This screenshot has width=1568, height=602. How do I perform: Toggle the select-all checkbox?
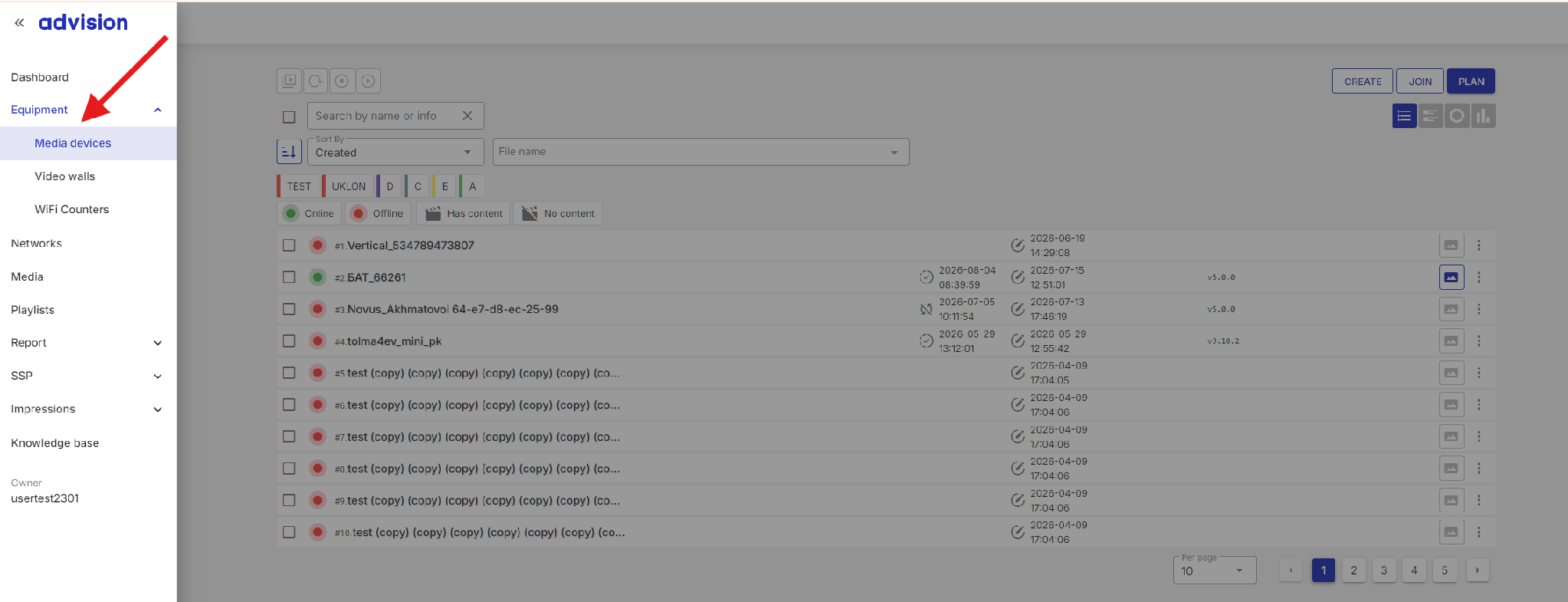click(289, 117)
